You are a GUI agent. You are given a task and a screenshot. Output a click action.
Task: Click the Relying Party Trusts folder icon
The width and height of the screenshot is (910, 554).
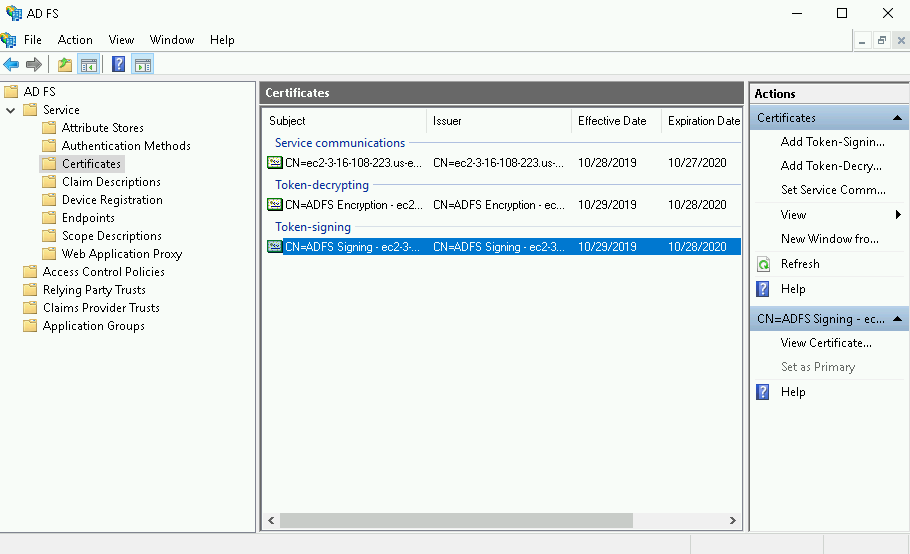tap(30, 290)
